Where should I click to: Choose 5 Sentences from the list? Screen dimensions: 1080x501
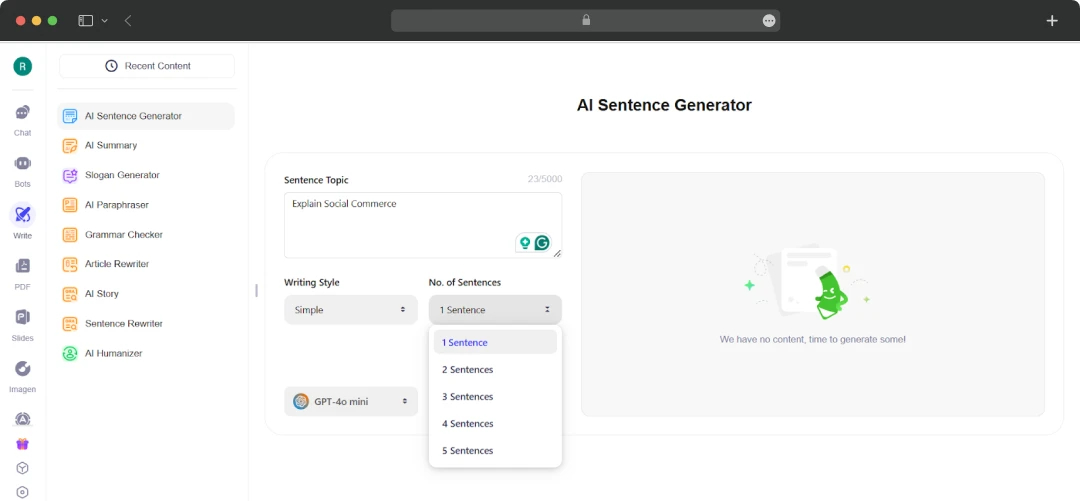click(467, 451)
